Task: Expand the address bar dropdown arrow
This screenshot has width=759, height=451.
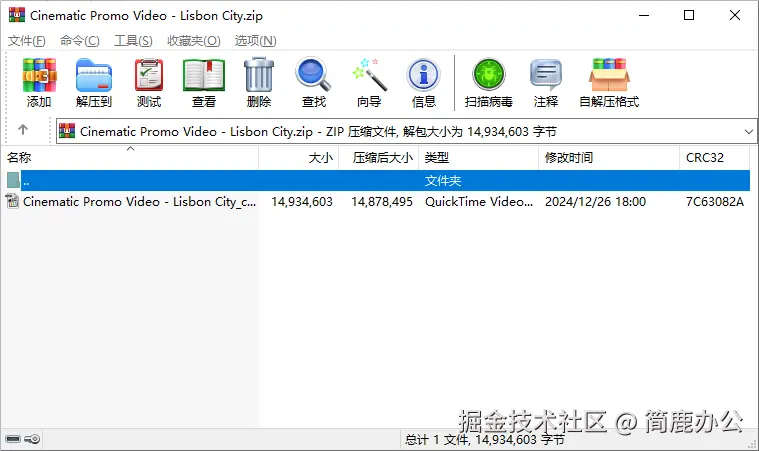Action: pyautogui.click(x=748, y=132)
